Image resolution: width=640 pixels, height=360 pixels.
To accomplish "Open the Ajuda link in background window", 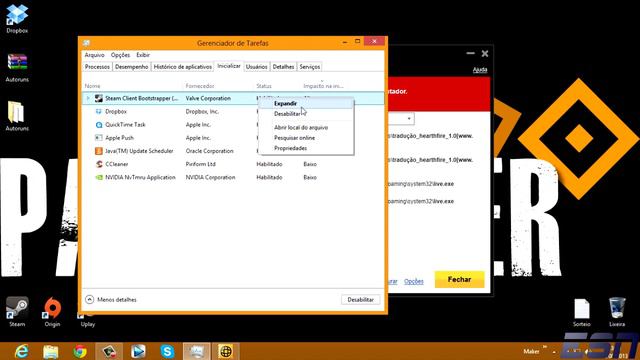I will click(480, 70).
